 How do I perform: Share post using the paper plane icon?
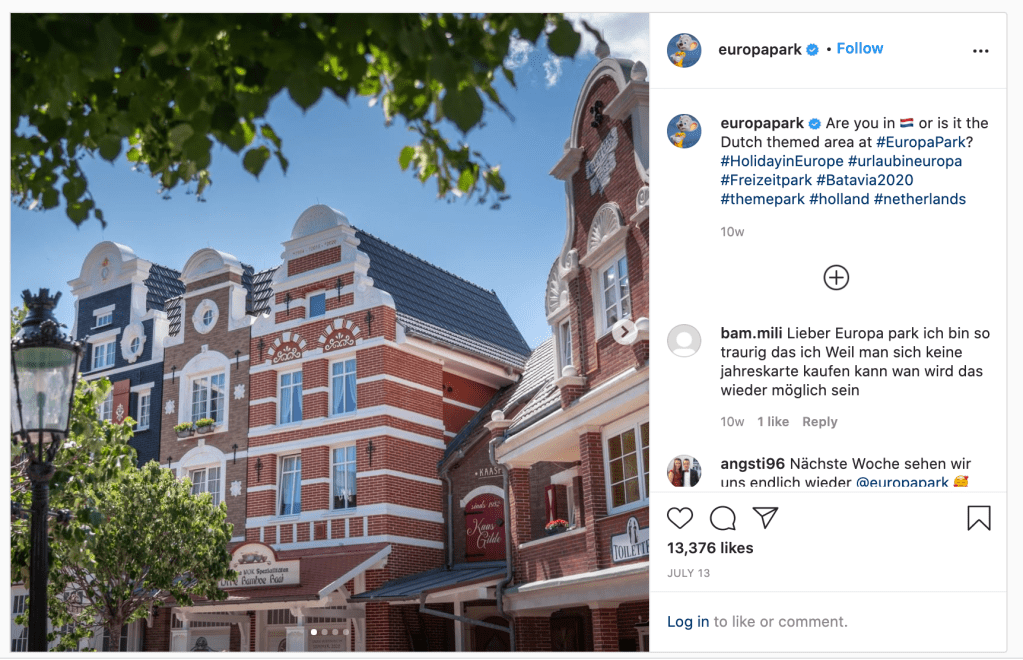click(765, 517)
